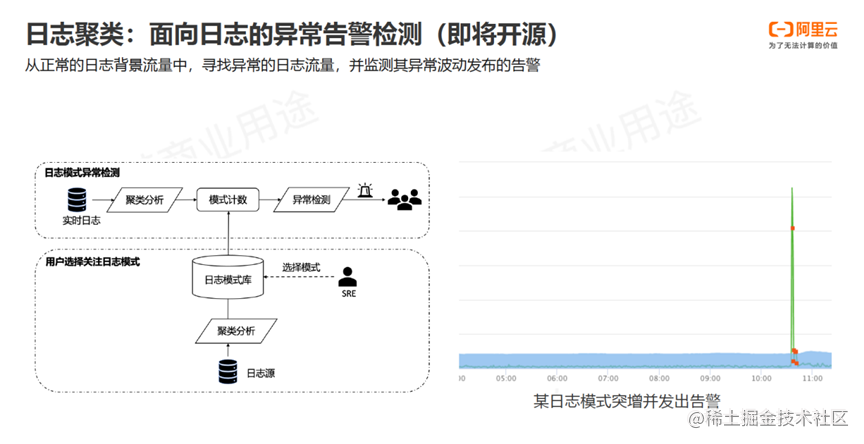Viewport: 864px width, 444px height.
Task: Click the user group icon
Action: [404, 199]
